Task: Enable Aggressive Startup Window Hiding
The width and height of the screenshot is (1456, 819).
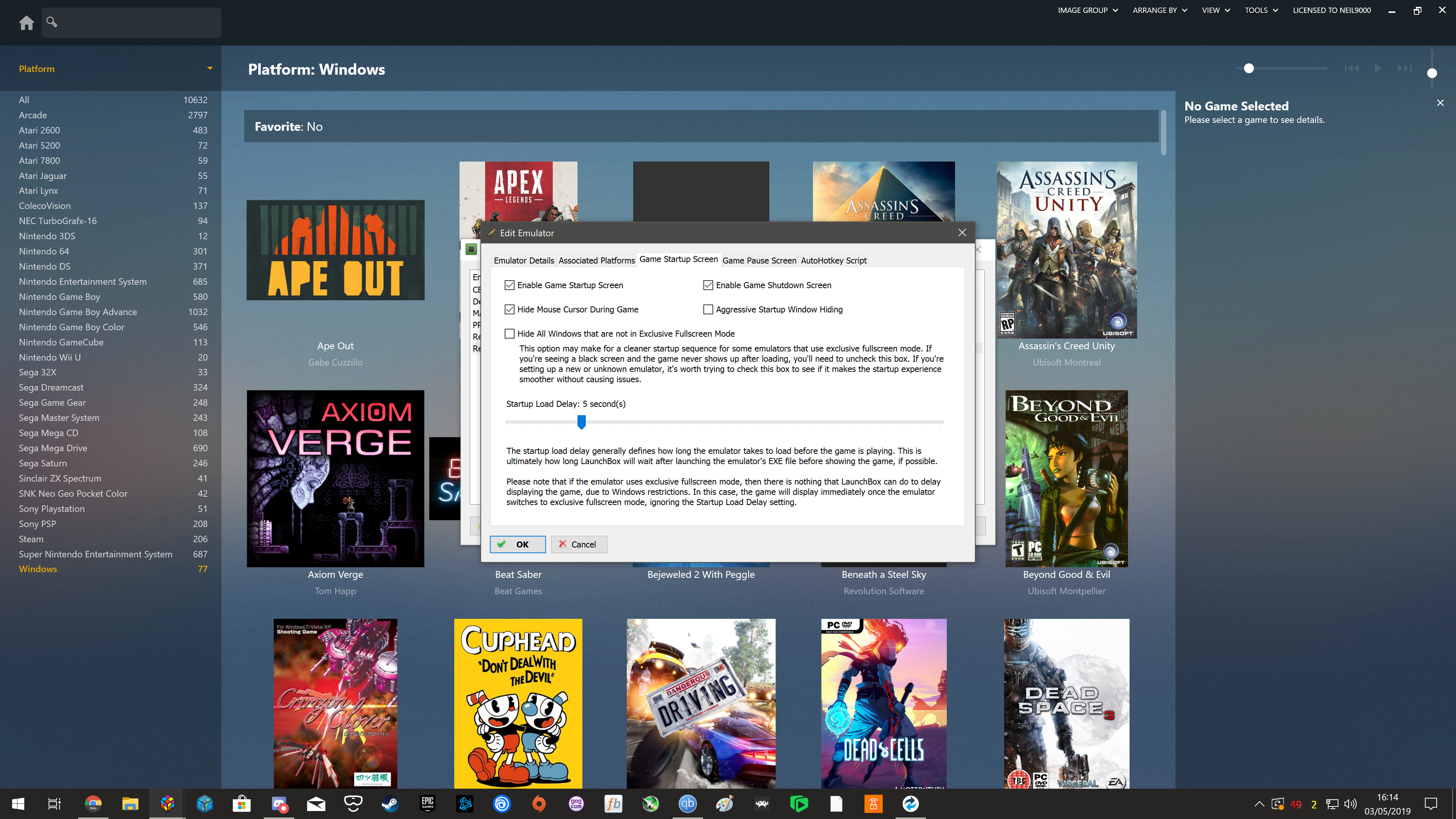Action: [x=708, y=310]
